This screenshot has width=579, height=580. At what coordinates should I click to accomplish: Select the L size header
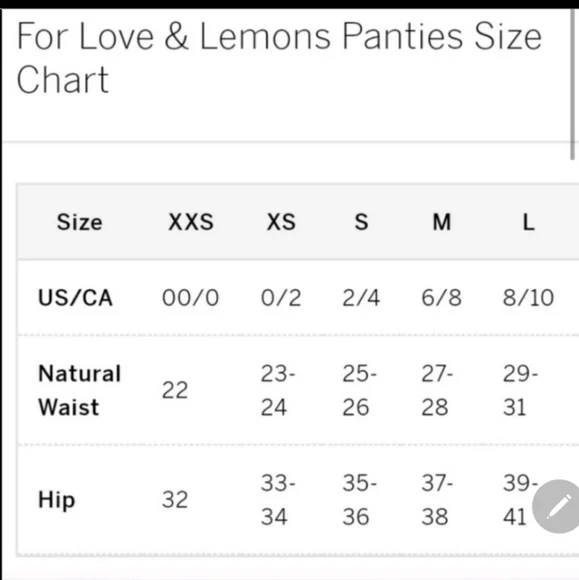pos(528,222)
